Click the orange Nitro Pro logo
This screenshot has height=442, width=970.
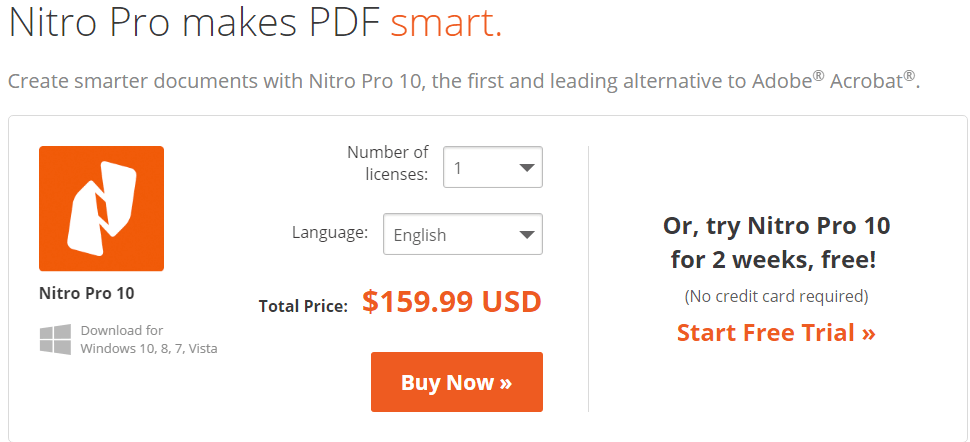pyautogui.click(x=101, y=209)
